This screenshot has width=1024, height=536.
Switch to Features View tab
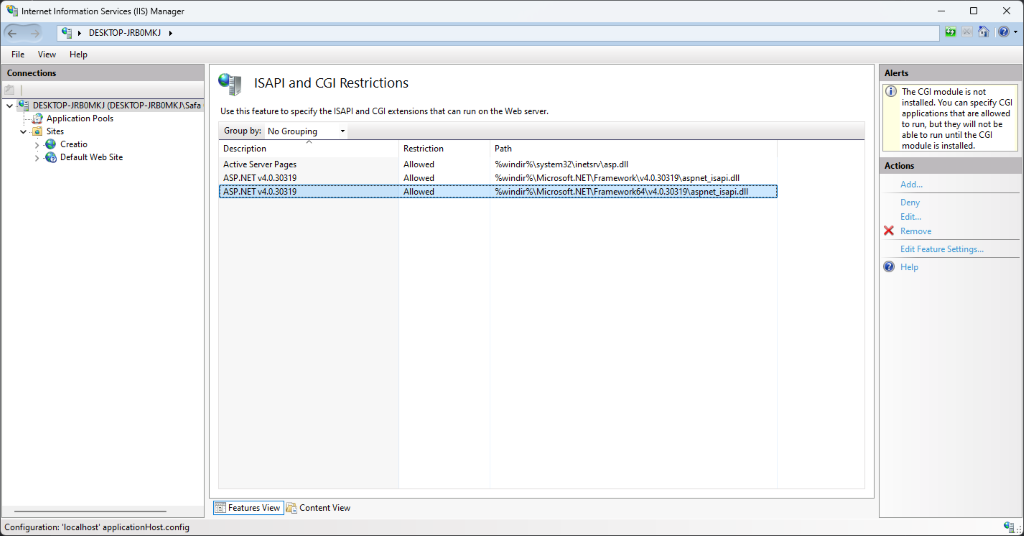click(248, 507)
